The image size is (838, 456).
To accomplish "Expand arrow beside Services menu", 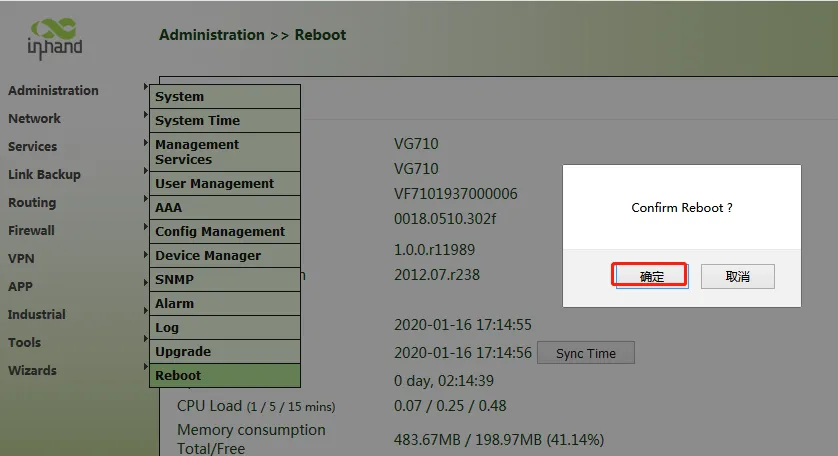I will 145,143.
